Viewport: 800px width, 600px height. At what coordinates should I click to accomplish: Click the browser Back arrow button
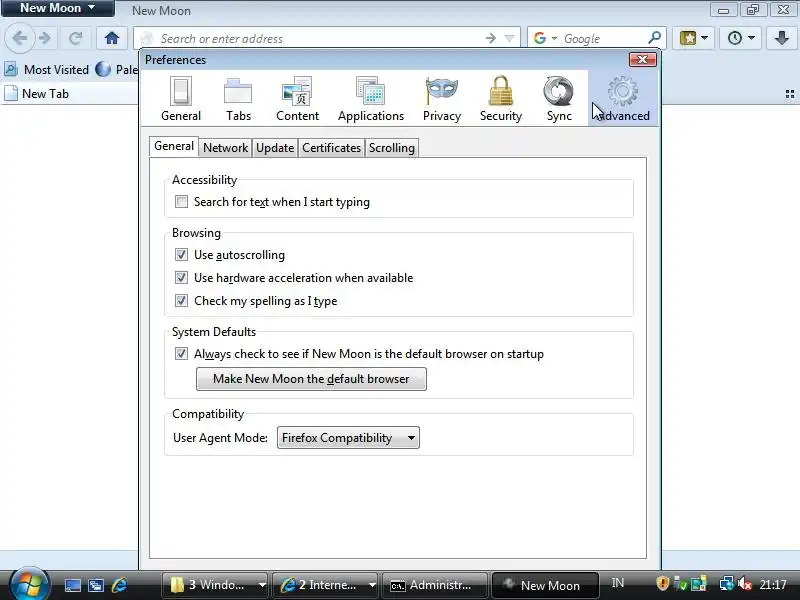(x=19, y=38)
